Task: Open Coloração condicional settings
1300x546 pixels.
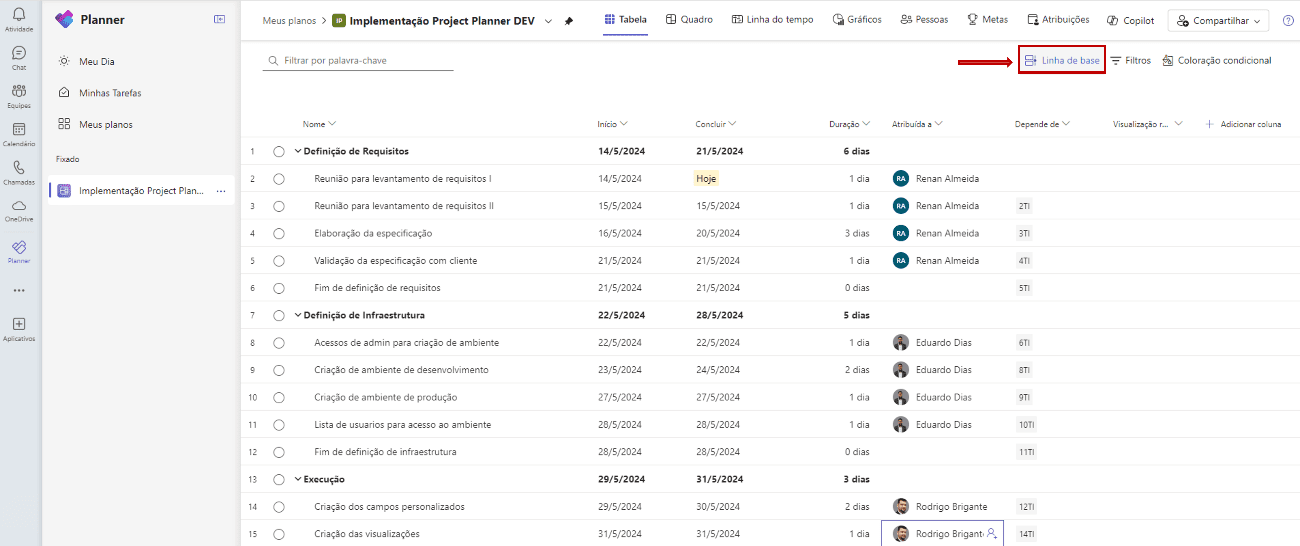Action: tap(1217, 61)
